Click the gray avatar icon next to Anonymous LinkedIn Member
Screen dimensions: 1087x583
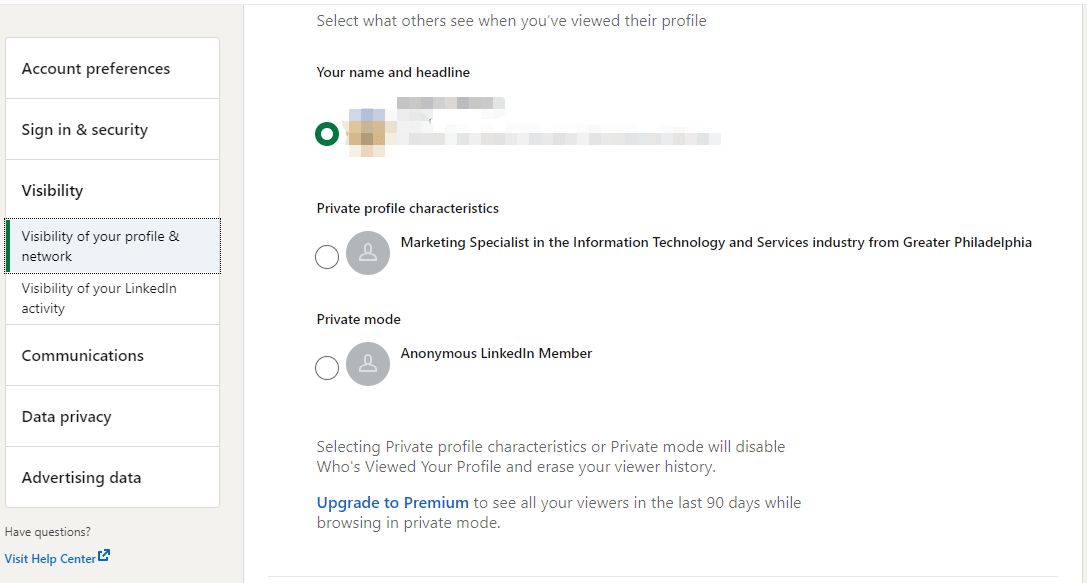368,364
